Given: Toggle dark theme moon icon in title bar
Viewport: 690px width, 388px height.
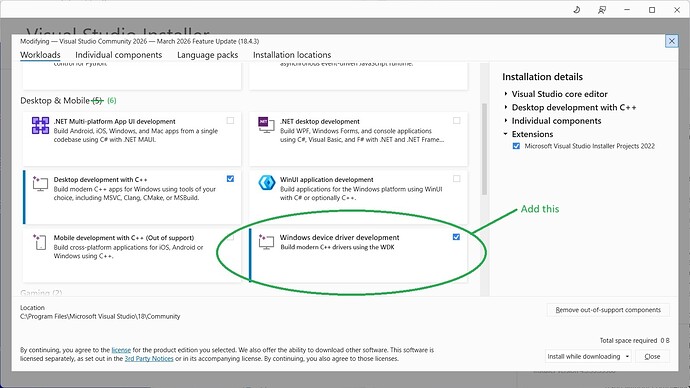Looking at the screenshot, I should coord(576,10).
